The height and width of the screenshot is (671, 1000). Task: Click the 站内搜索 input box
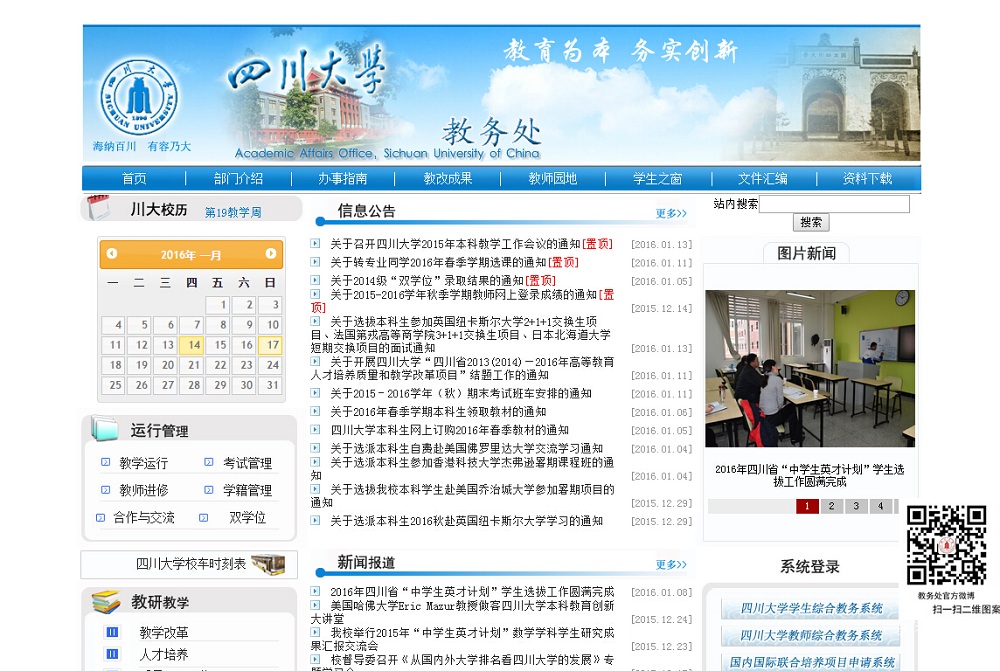coord(834,204)
